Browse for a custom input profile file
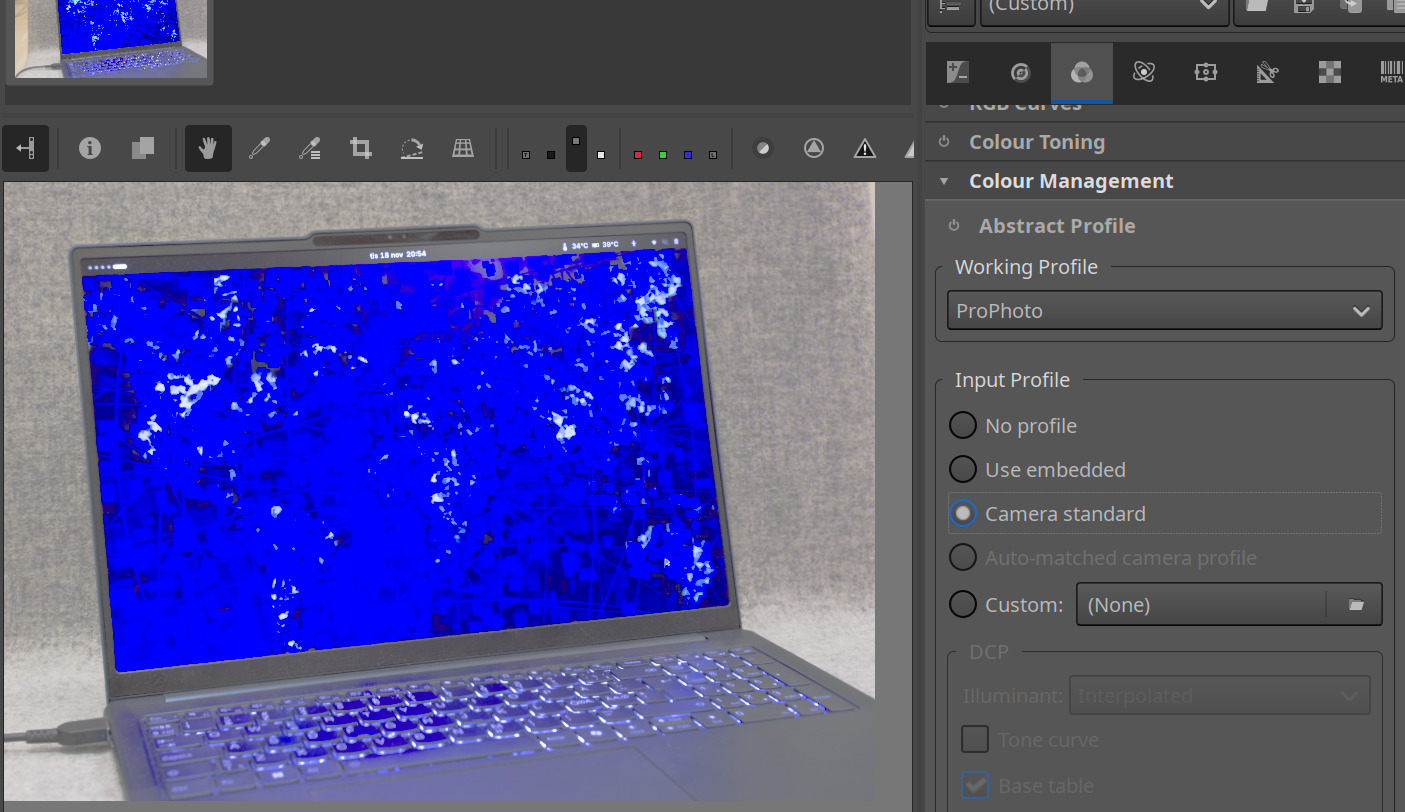 (x=1355, y=605)
